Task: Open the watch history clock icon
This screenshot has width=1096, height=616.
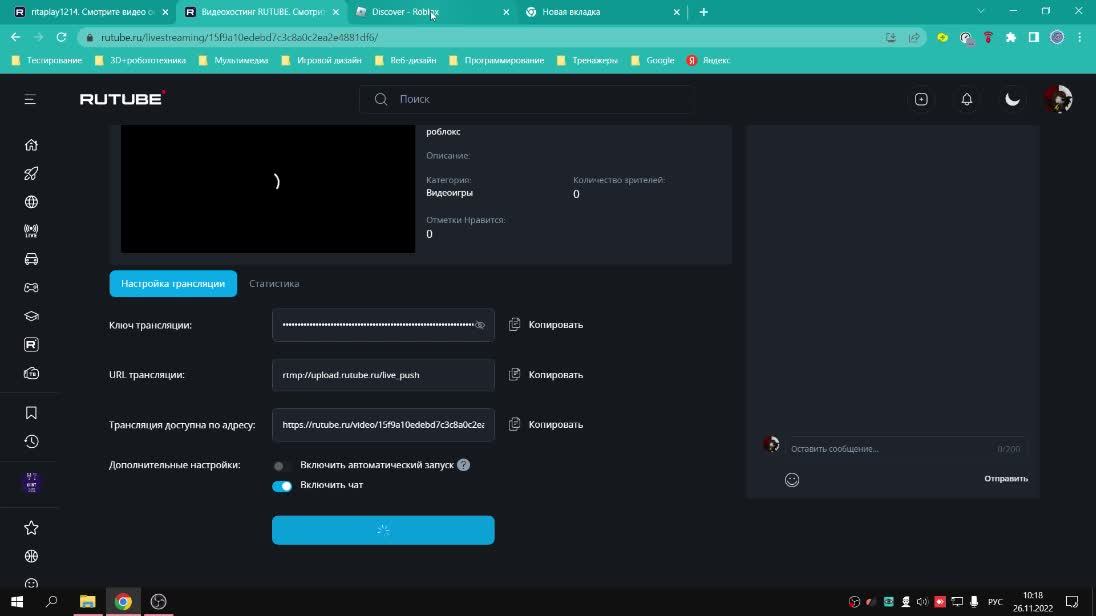Action: (31, 442)
